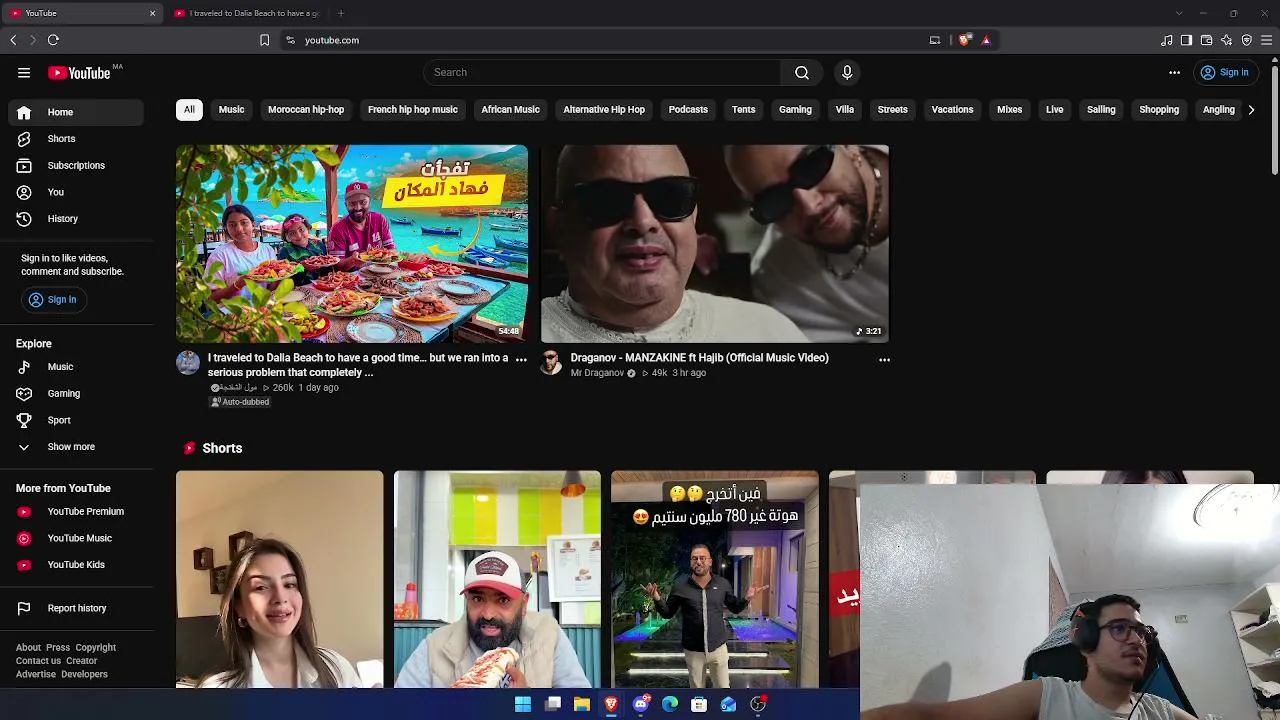Open YouTube Music from the sidebar
1280x720 pixels.
(x=76, y=538)
